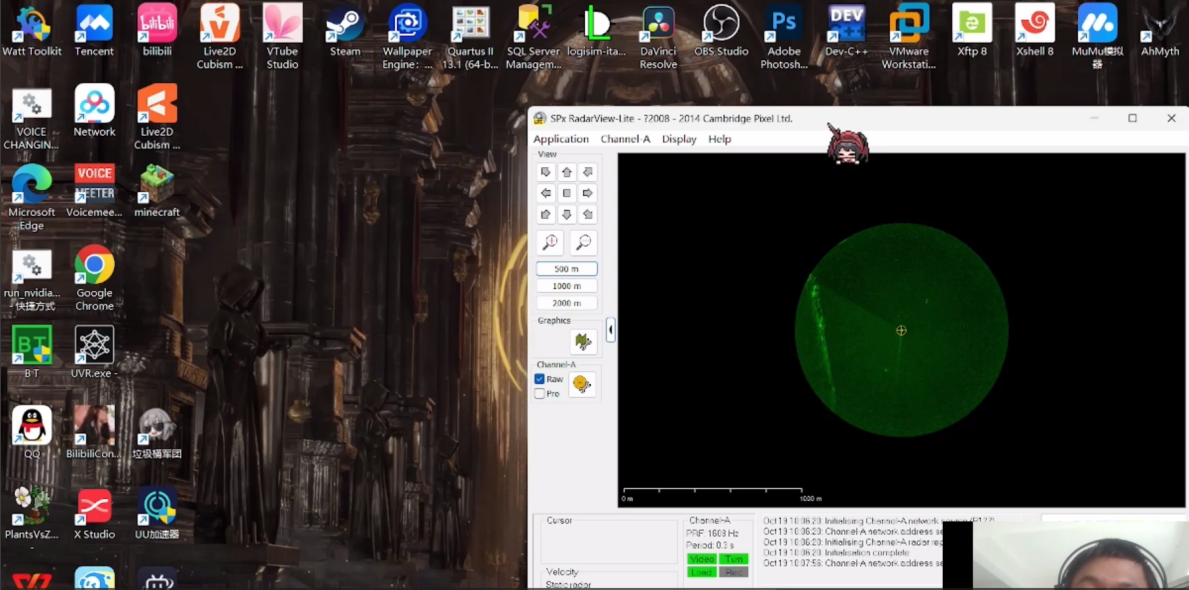This screenshot has height=590, width=1189.
Task: Zoom out the radar view with minus magnifier
Action: pyautogui.click(x=583, y=243)
